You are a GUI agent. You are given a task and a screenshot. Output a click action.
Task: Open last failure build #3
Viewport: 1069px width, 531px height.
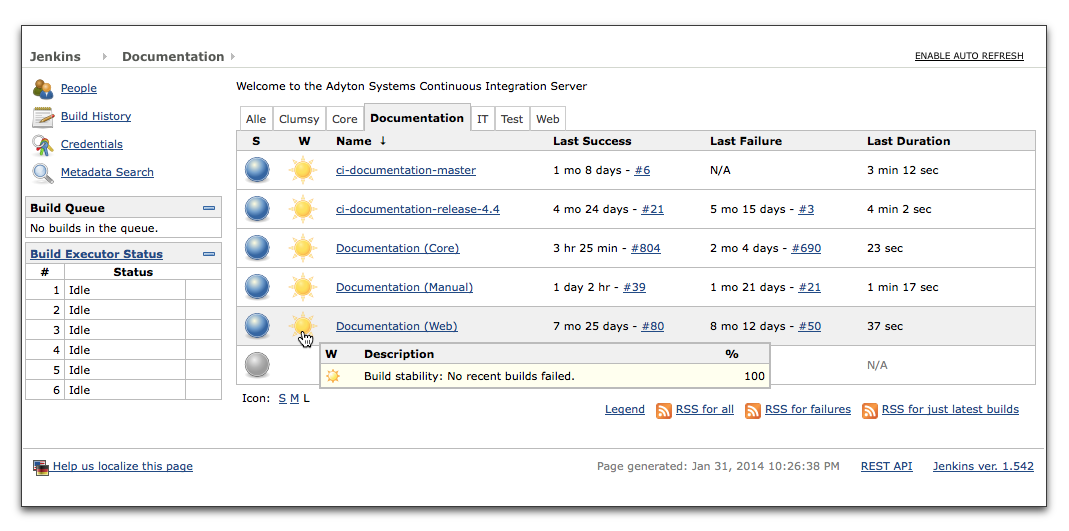coord(807,209)
